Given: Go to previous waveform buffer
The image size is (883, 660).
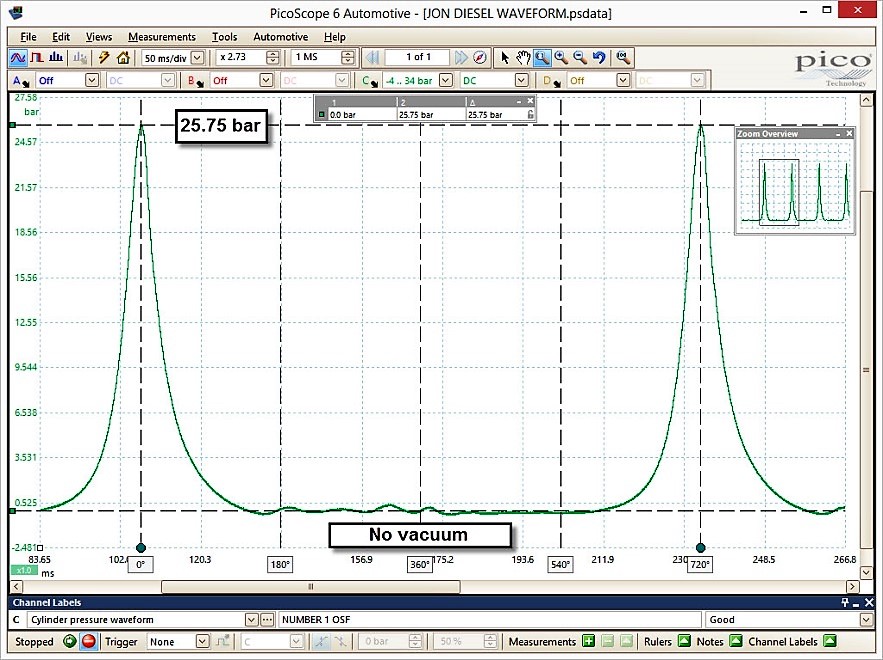Looking at the screenshot, I should click(372, 57).
